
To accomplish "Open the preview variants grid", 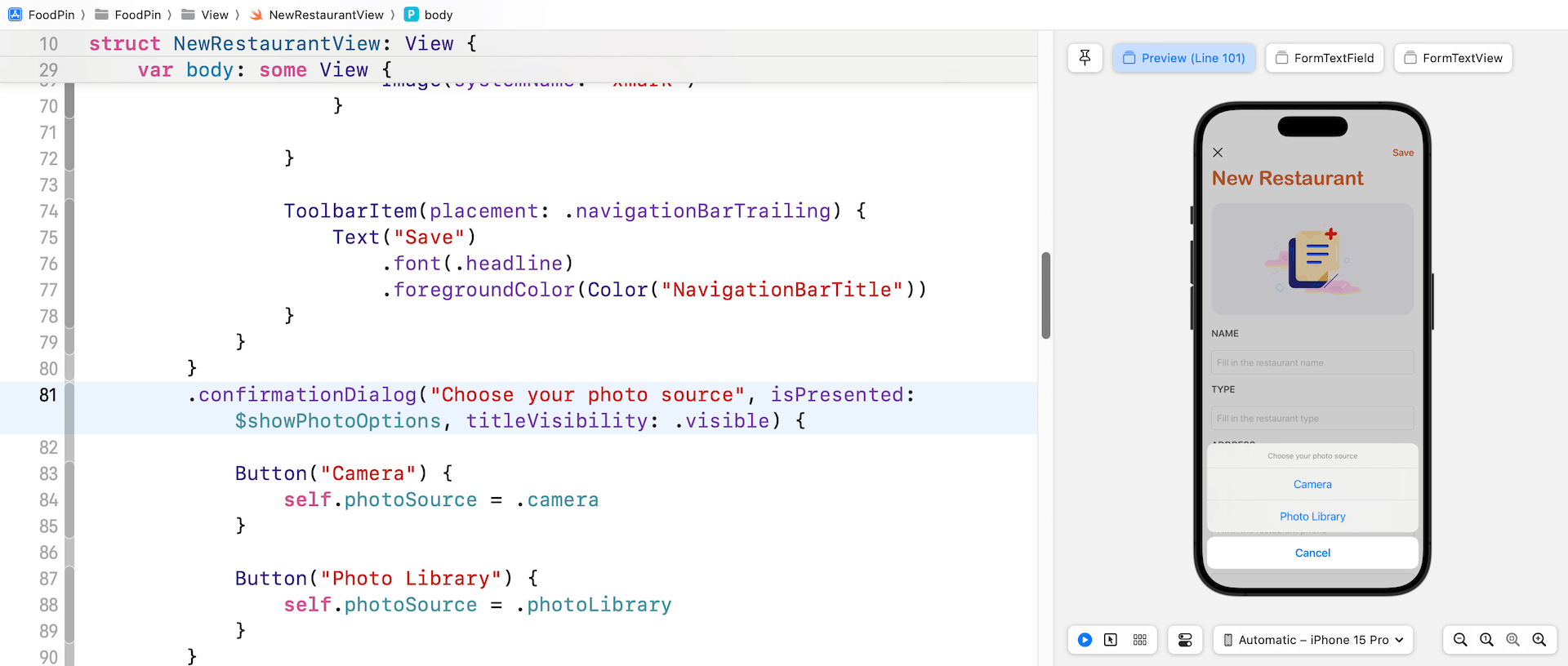I will [1140, 640].
